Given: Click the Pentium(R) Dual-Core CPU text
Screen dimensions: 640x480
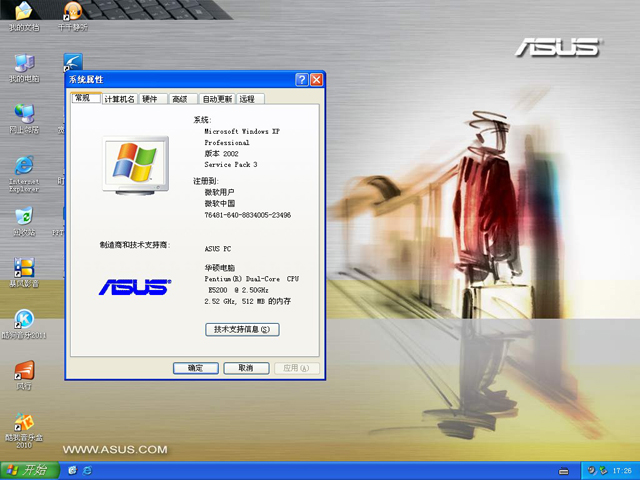Looking at the screenshot, I should point(251,279).
